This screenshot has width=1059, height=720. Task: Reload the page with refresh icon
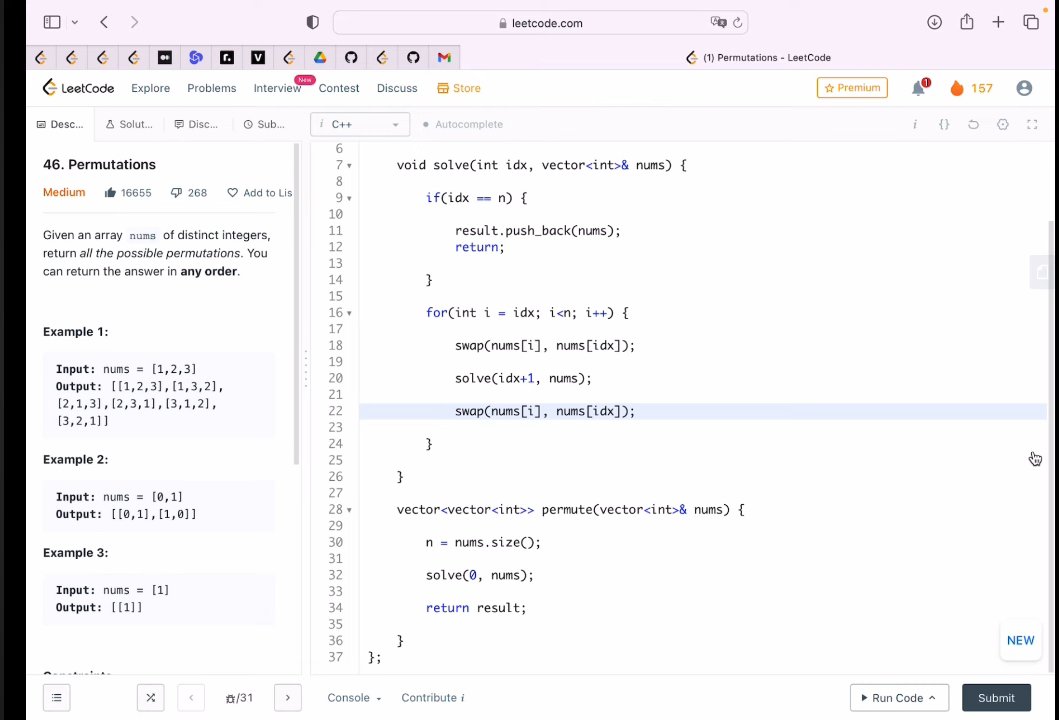(738, 22)
